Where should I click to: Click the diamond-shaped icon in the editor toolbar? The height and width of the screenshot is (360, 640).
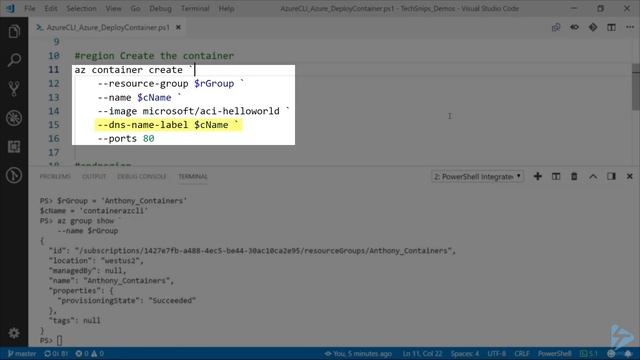pyautogui.click(x=593, y=27)
